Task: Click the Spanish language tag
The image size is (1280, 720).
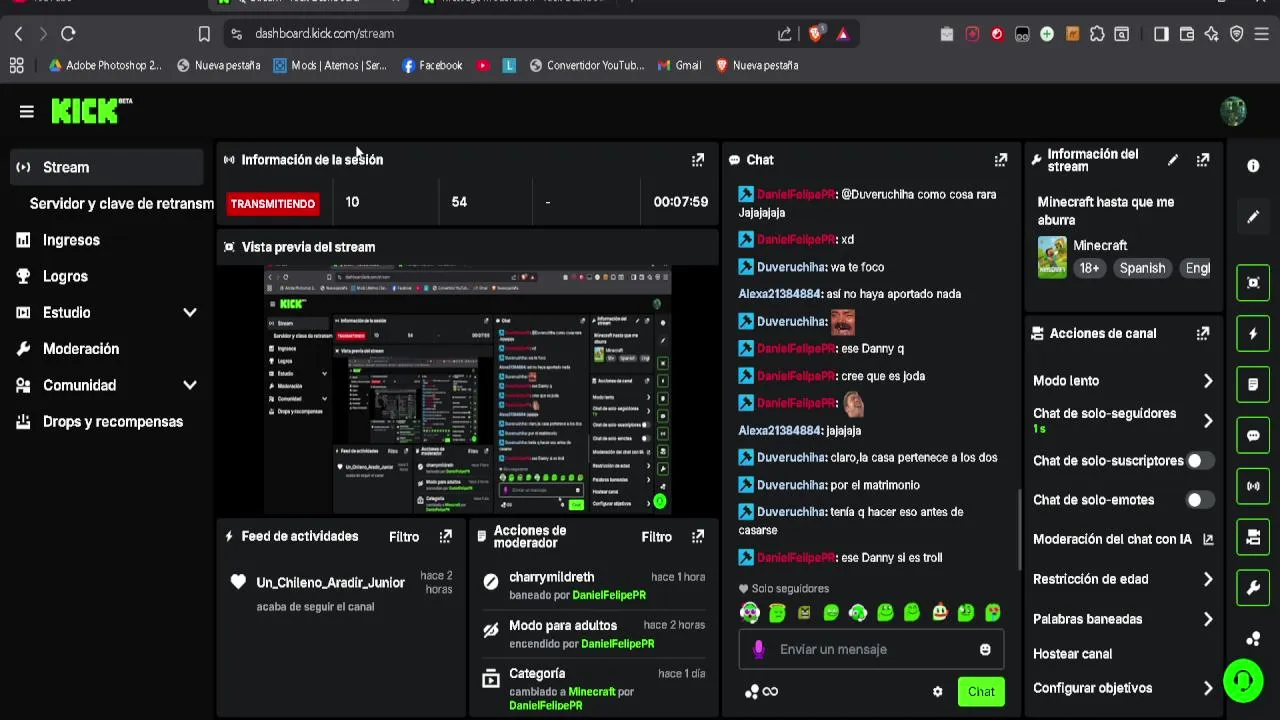Action: pyautogui.click(x=1142, y=268)
